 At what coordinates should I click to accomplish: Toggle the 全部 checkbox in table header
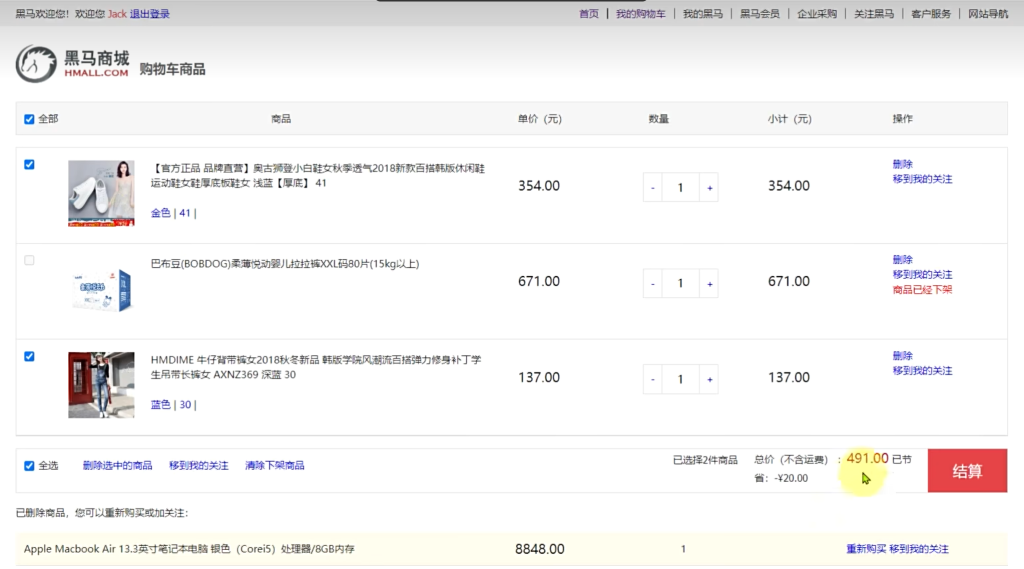[29, 119]
